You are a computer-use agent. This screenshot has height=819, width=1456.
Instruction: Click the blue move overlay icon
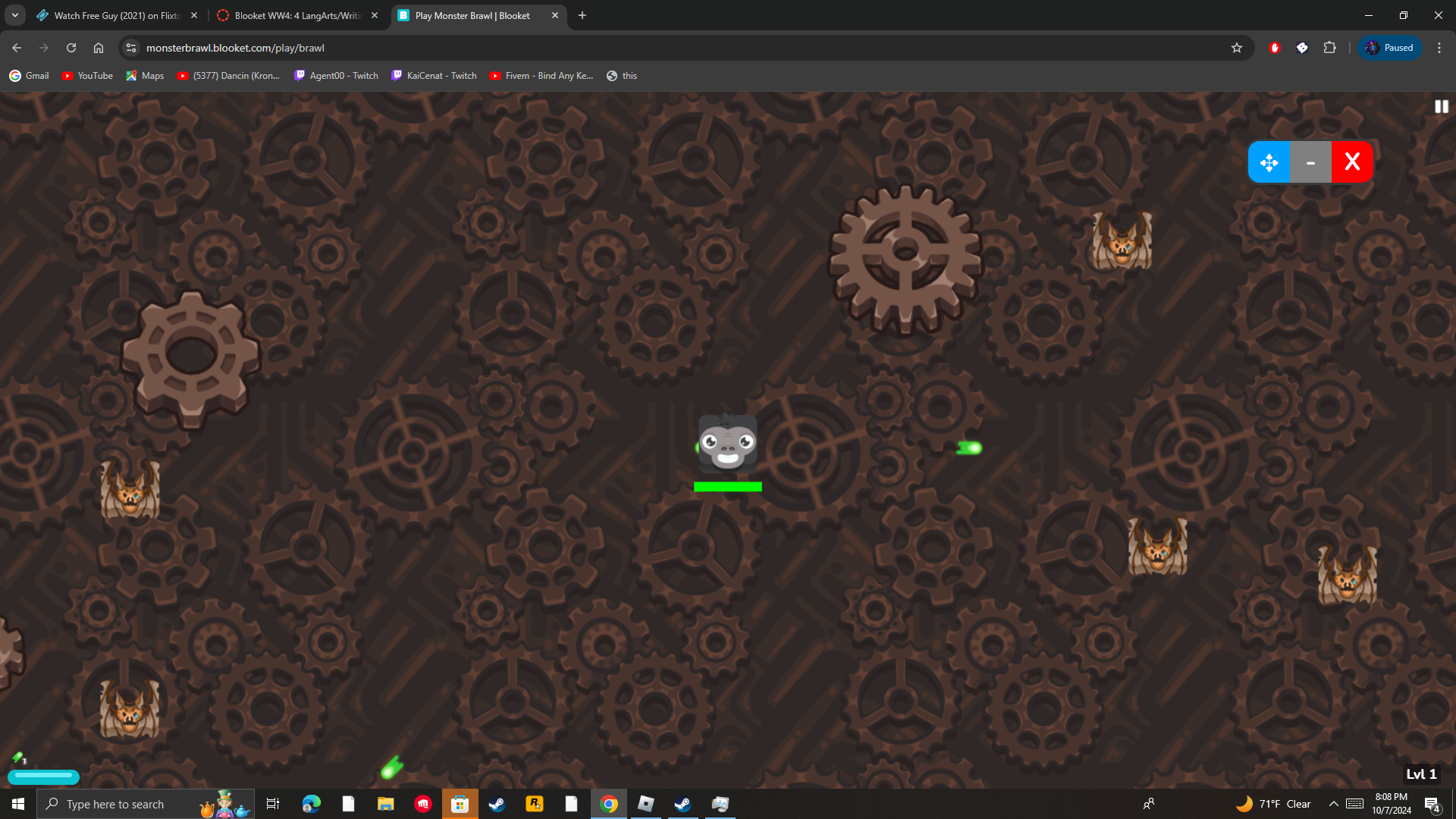point(1269,162)
